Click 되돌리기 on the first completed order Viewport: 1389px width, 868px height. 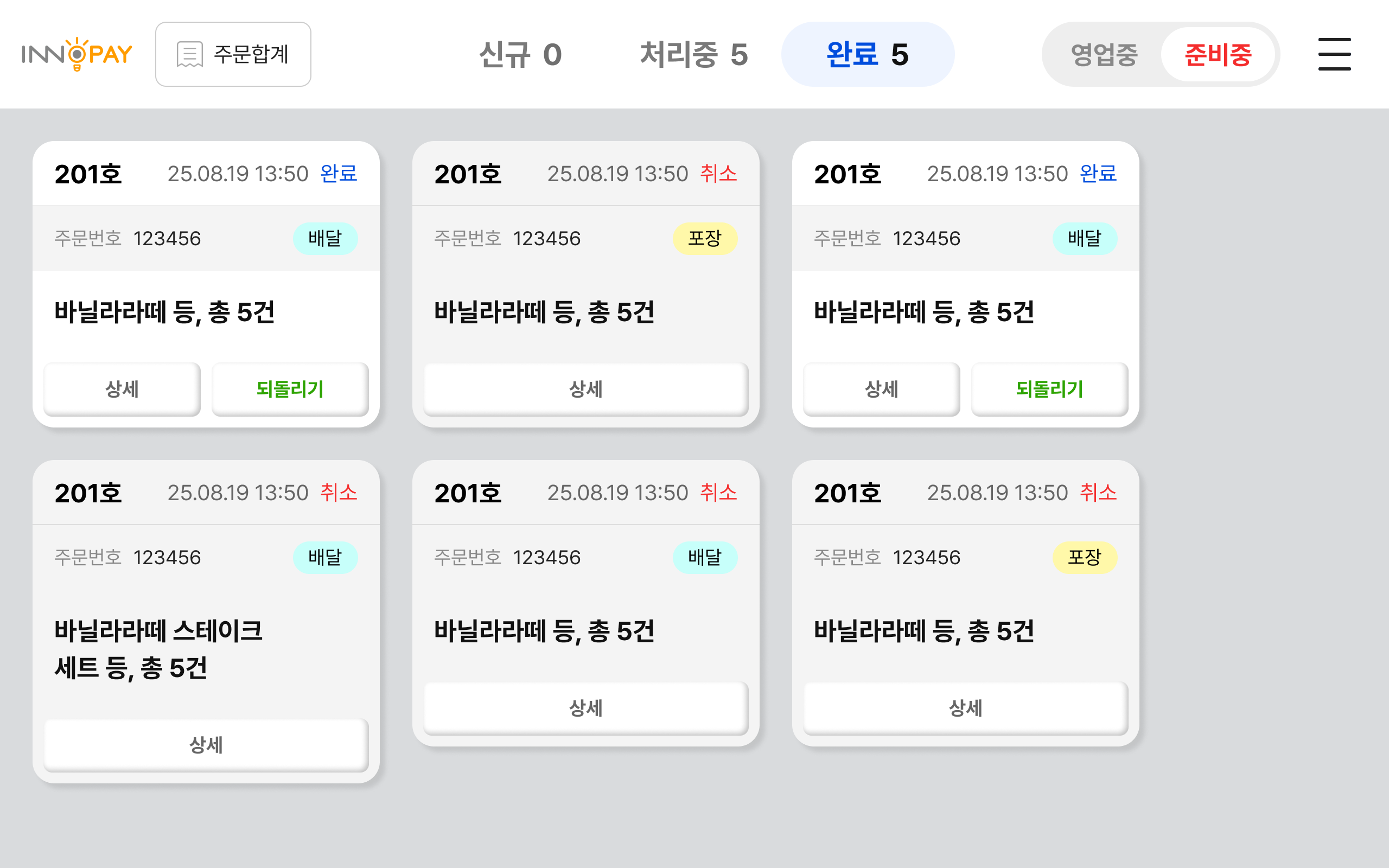(290, 389)
